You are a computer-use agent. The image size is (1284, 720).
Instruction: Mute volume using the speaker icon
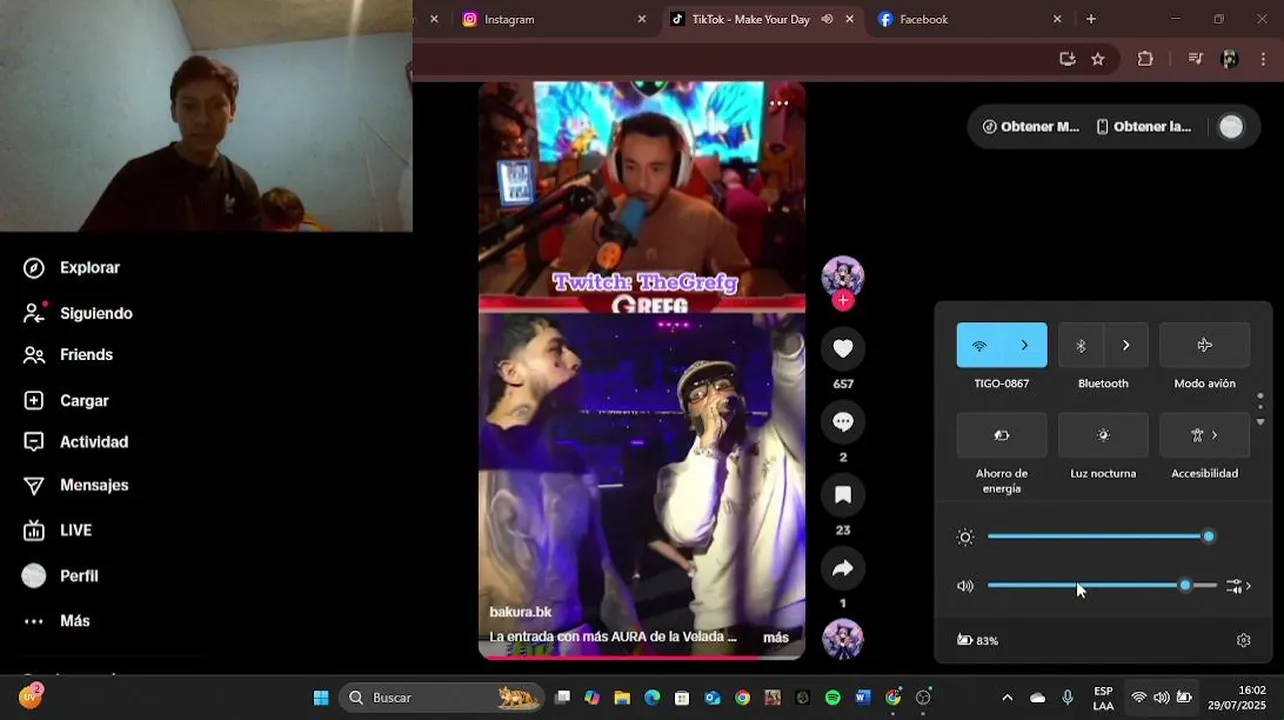(965, 586)
